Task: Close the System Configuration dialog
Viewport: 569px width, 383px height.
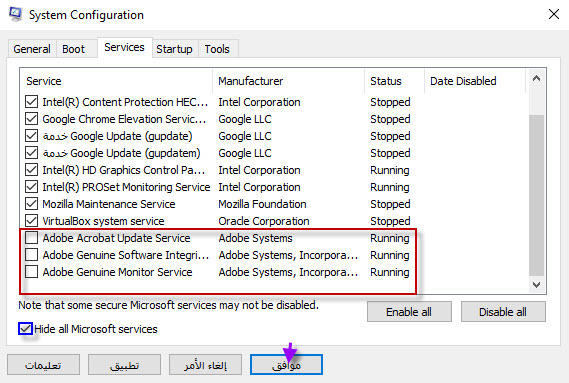Action: click(554, 15)
